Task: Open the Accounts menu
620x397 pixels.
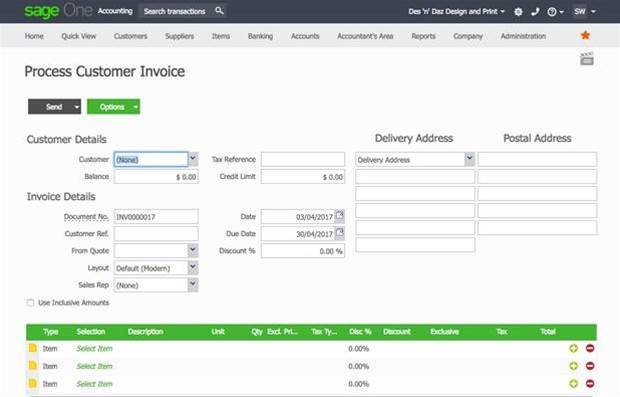Action: (305, 36)
